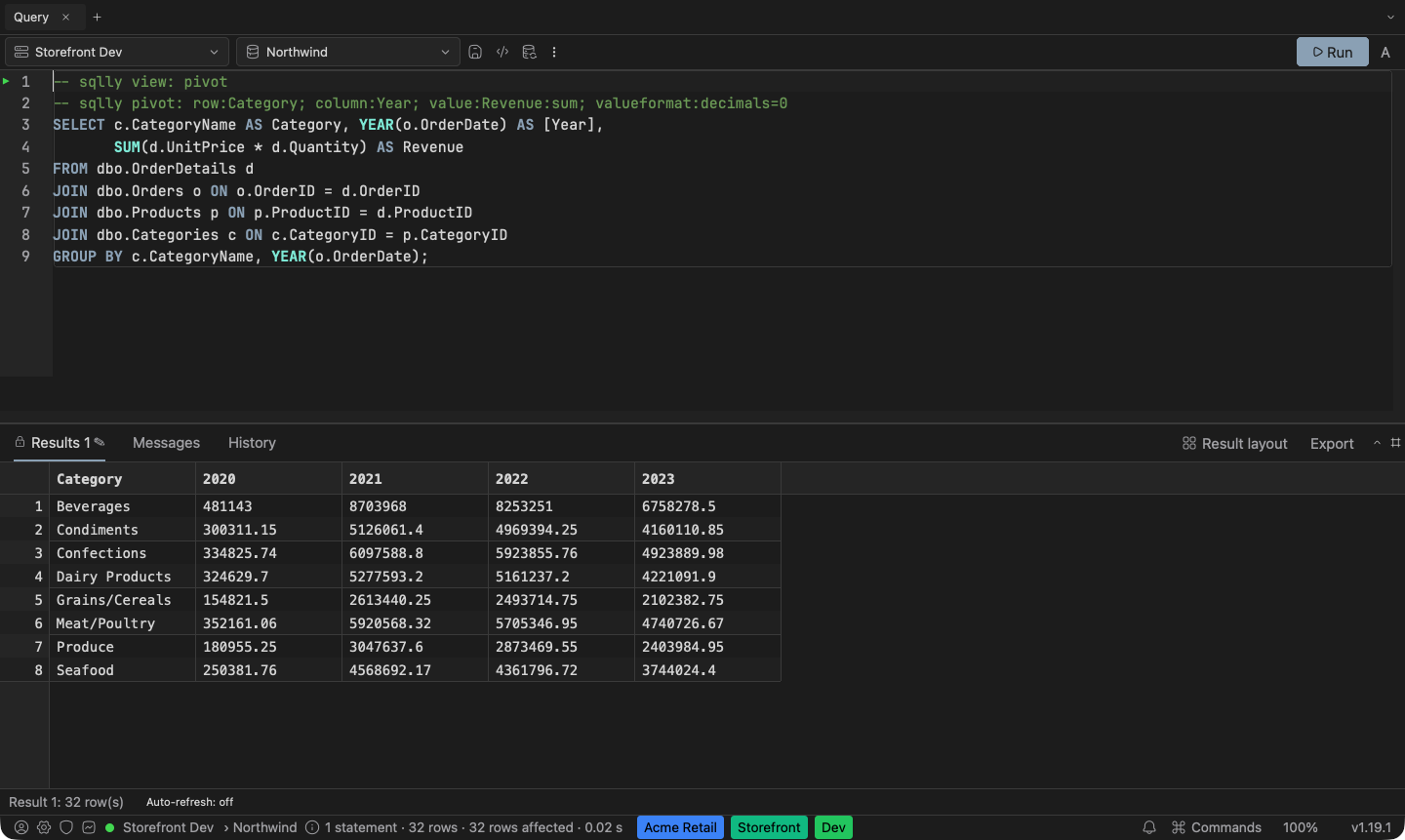Click the 2023 column header

tap(707, 479)
